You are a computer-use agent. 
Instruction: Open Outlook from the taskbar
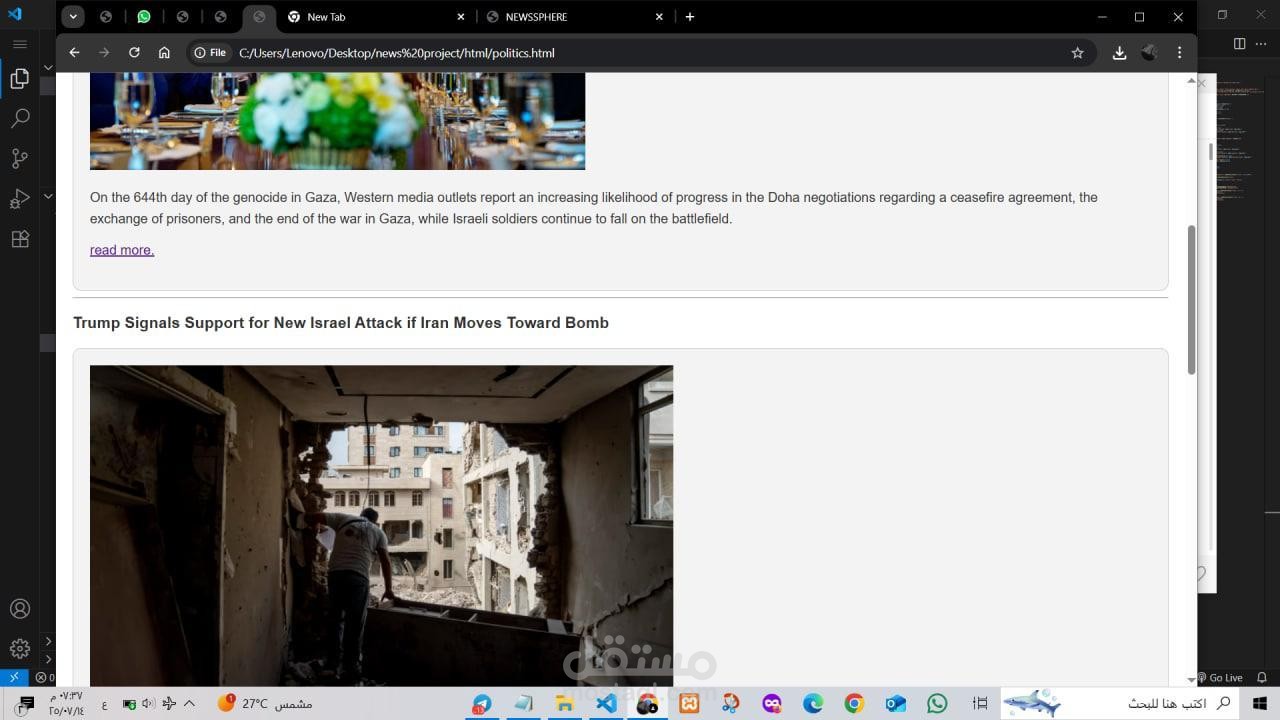(x=896, y=704)
